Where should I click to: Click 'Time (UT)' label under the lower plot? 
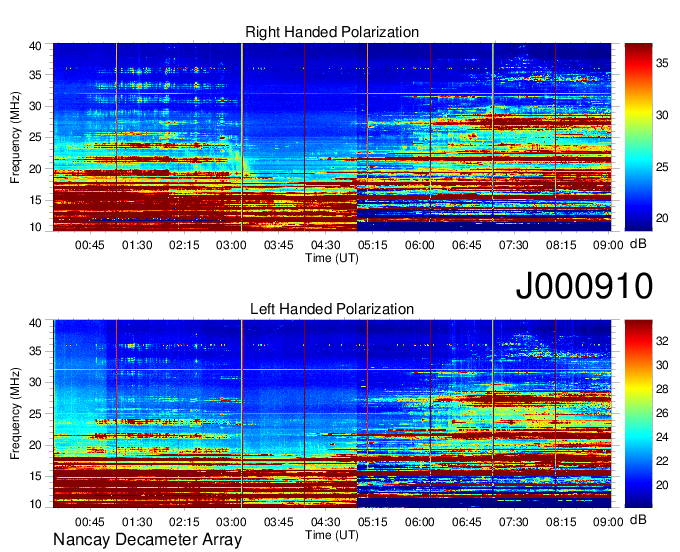click(332, 535)
